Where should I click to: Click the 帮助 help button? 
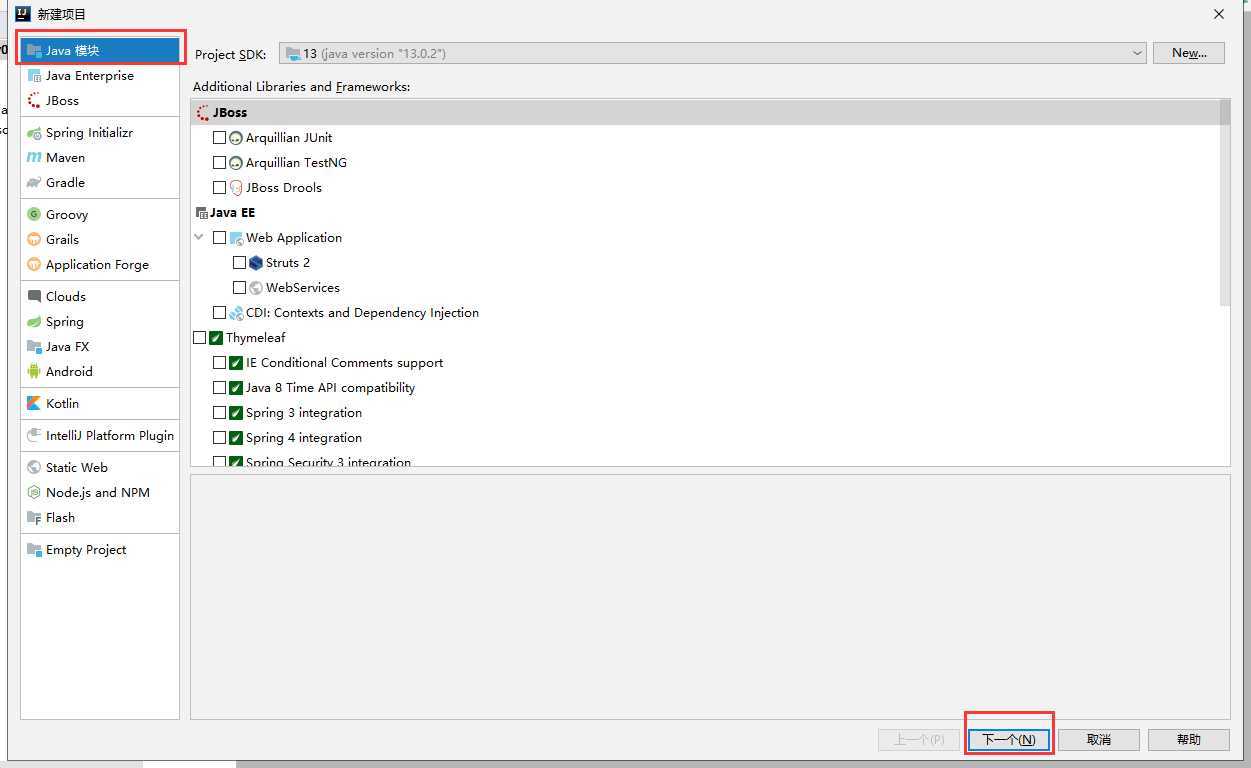pyautogui.click(x=1189, y=740)
